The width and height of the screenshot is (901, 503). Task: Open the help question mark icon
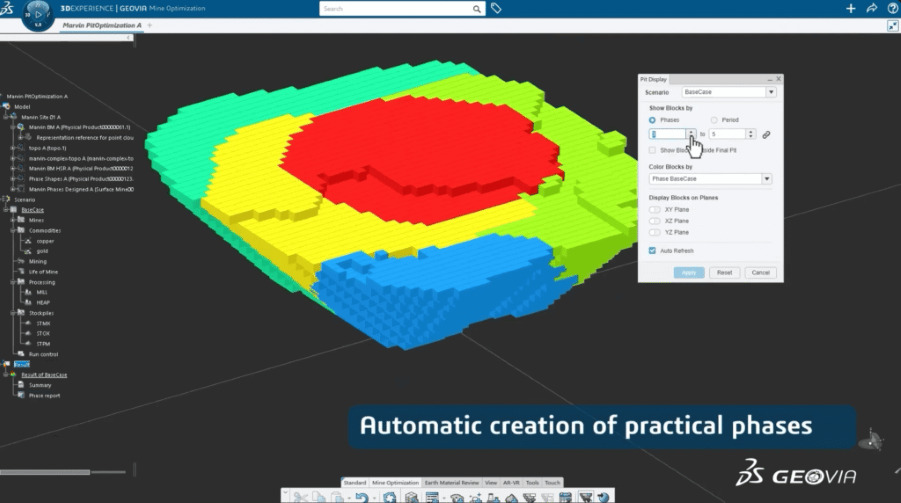(890, 8)
